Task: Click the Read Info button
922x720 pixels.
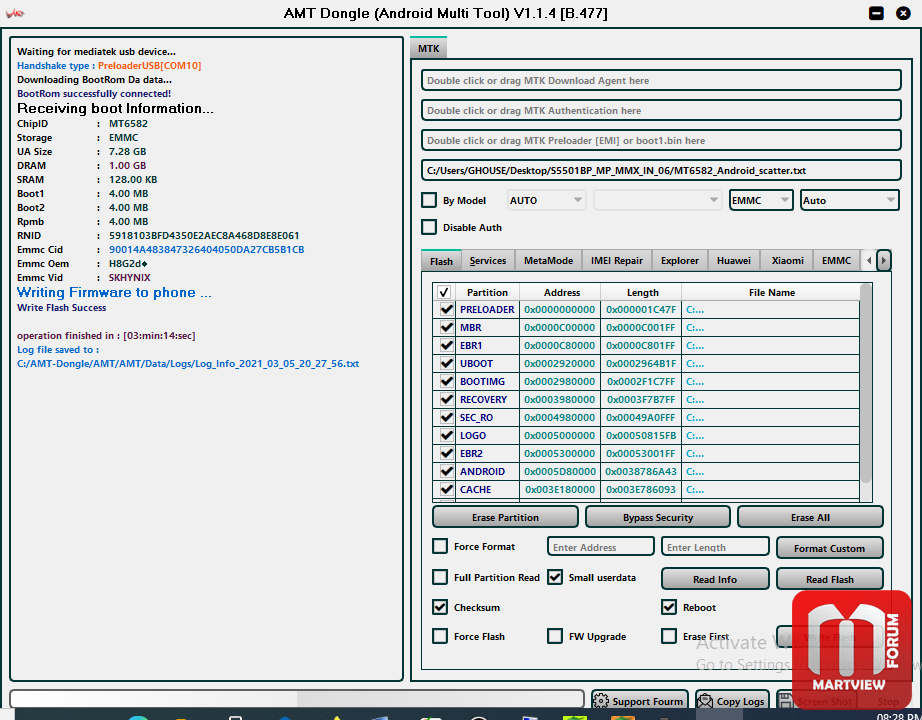Action: pos(715,579)
